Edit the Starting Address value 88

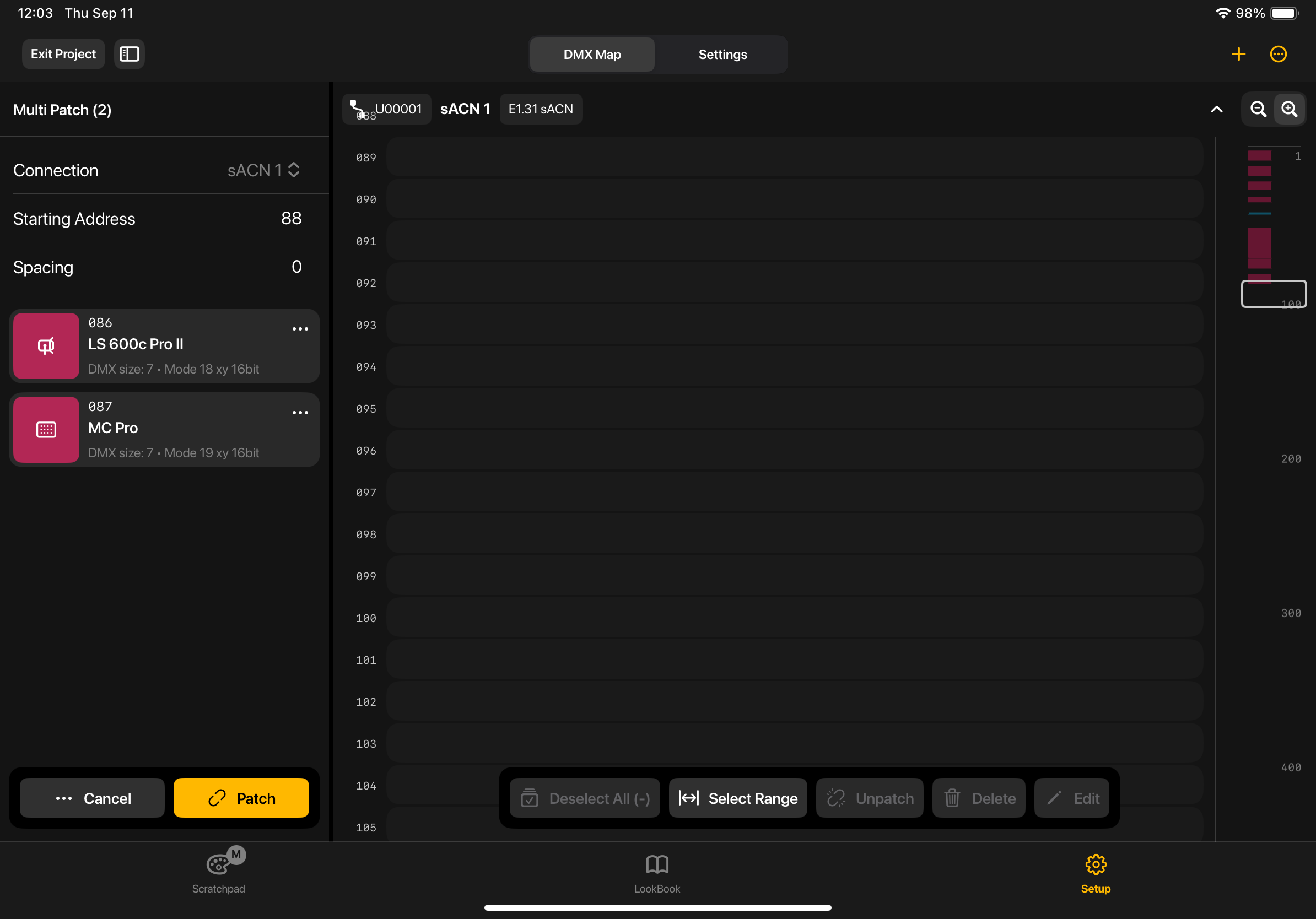point(290,218)
